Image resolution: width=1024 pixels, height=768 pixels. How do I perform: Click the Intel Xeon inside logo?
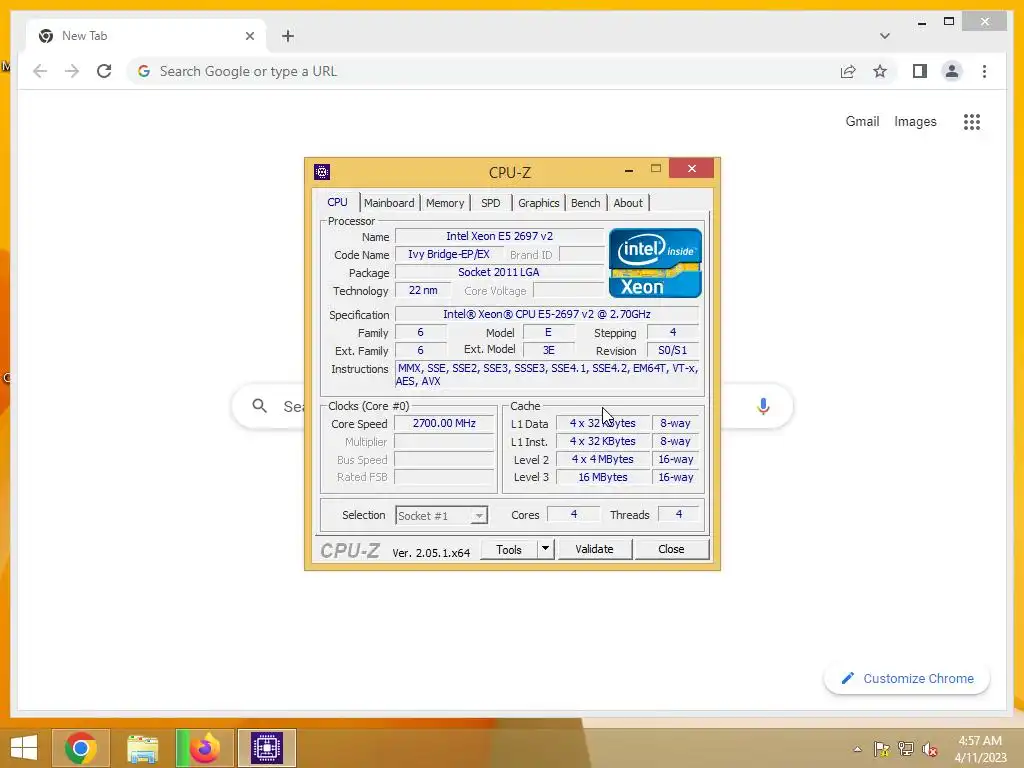tap(655, 263)
